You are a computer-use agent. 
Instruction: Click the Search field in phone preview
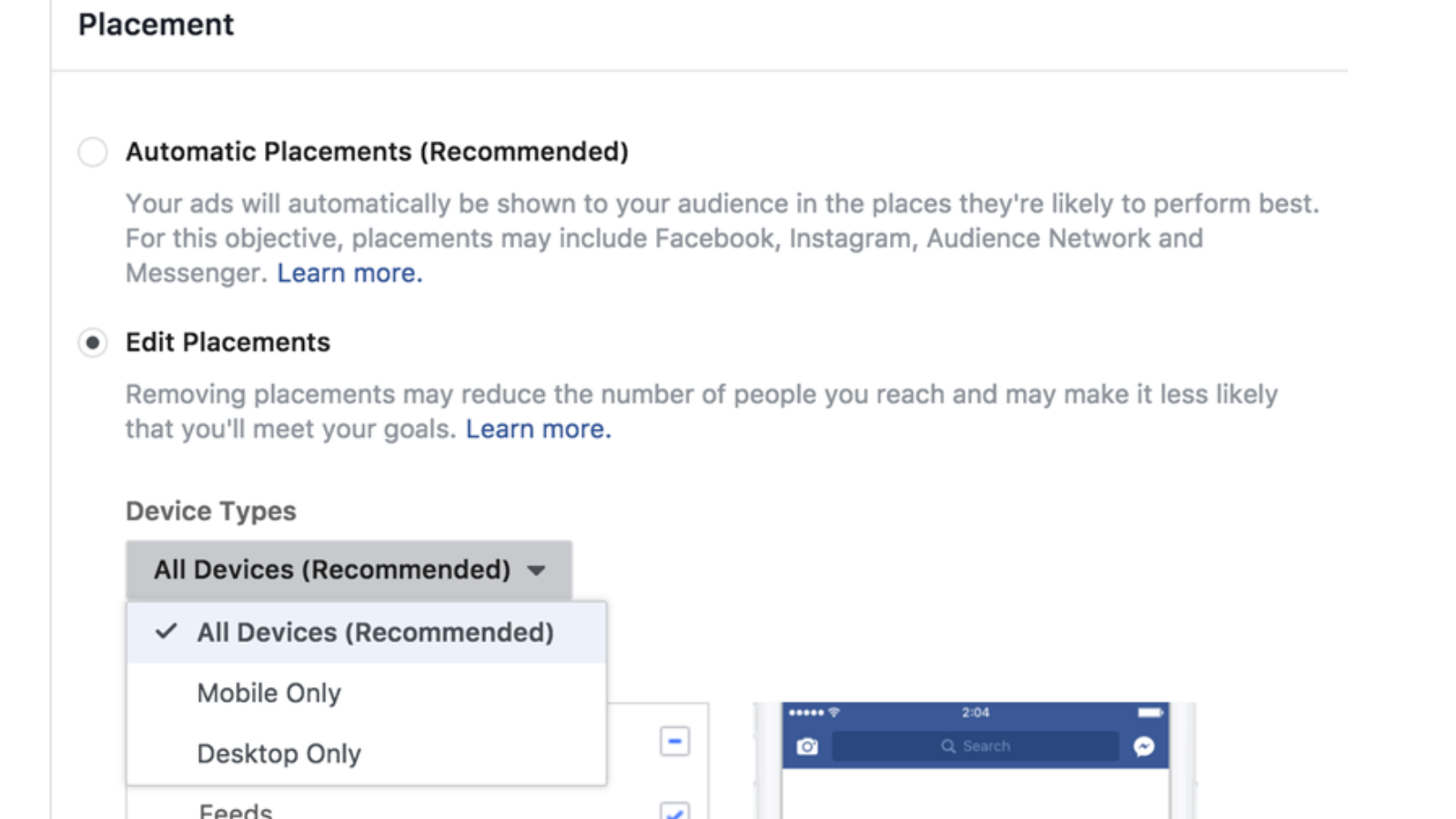pos(976,746)
